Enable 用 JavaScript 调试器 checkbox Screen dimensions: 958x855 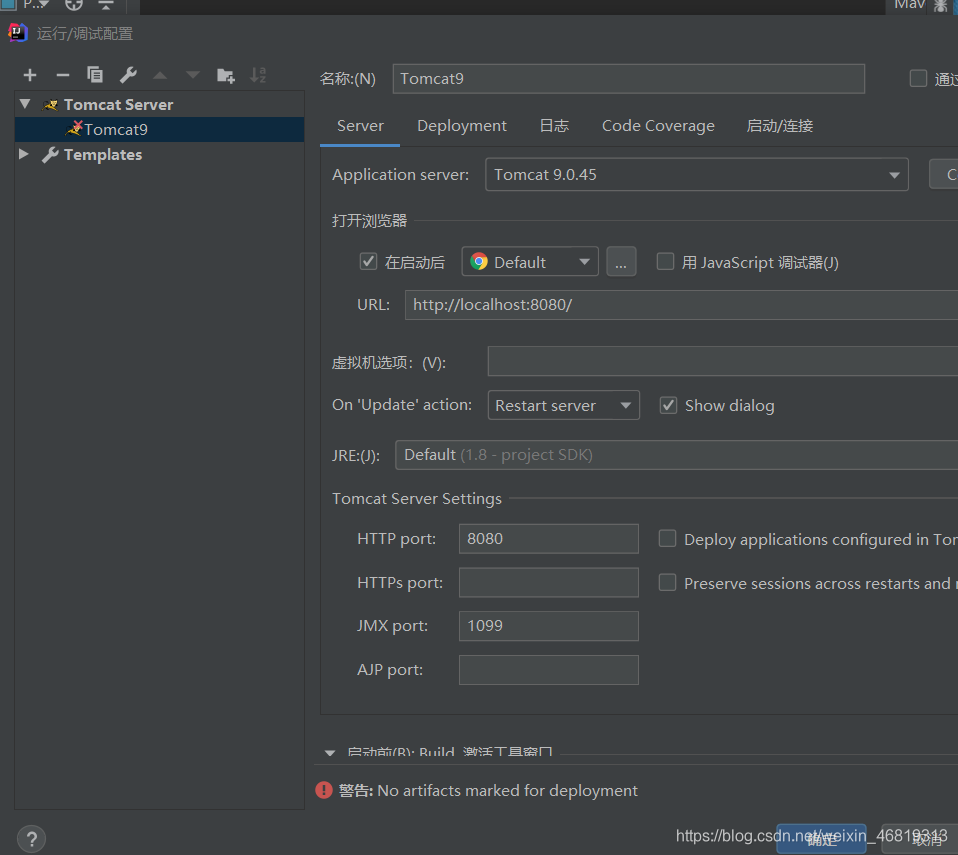[x=665, y=262]
